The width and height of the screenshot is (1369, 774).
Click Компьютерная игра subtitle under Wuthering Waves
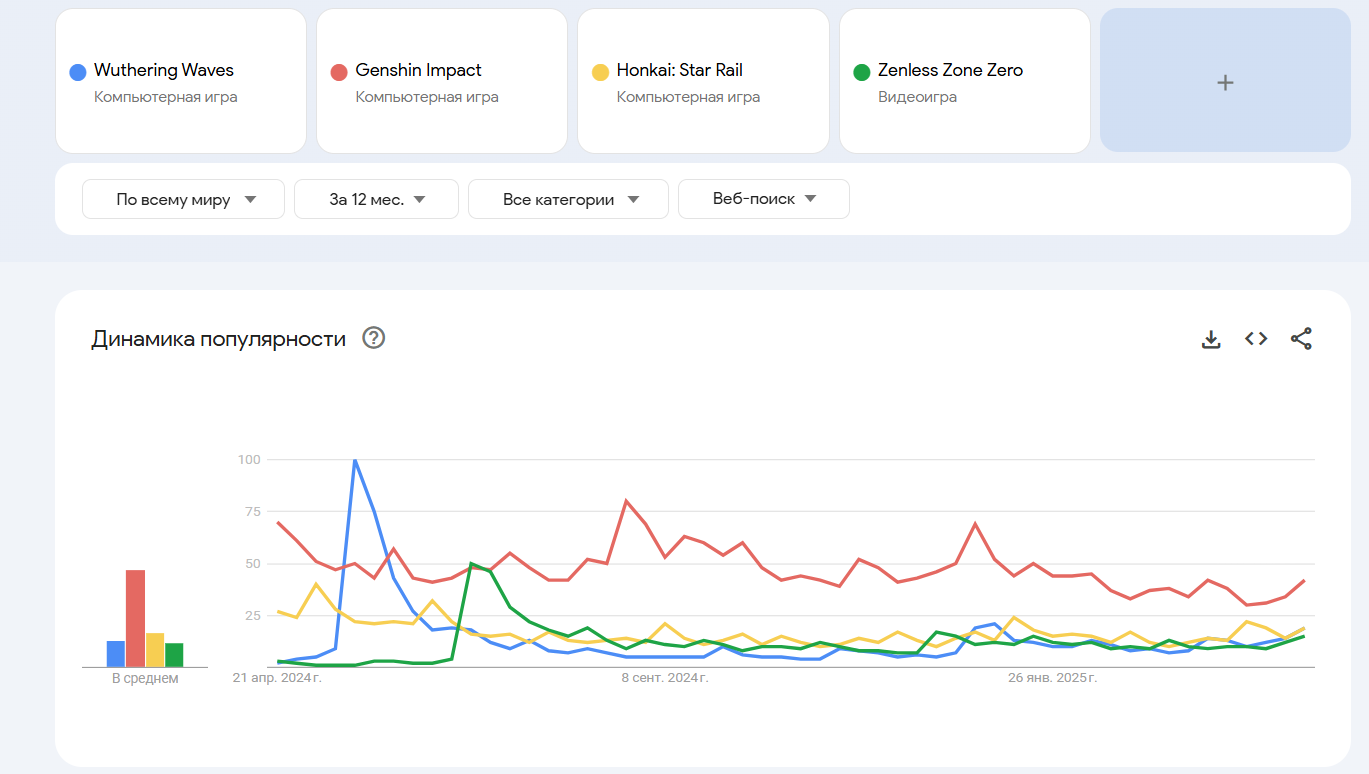coord(166,97)
